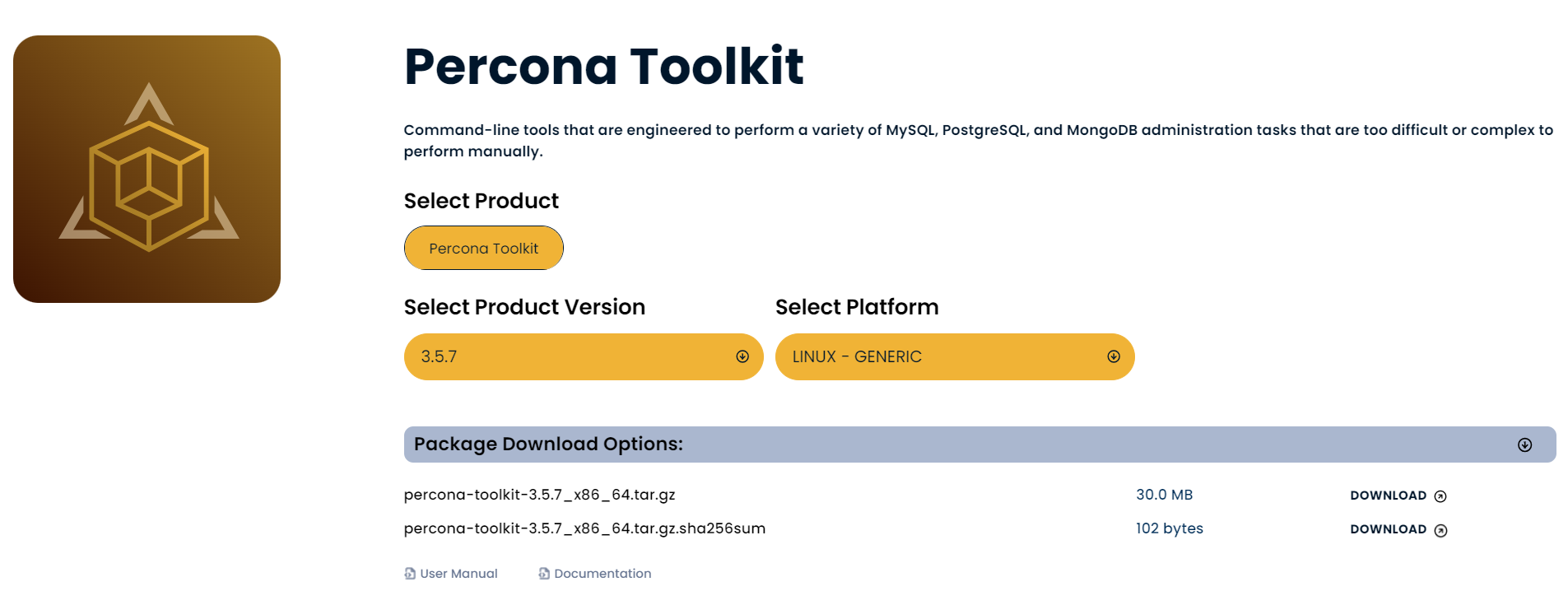Viewport: 1568px width, 591px height.
Task: Click DOWNLOAD for the sha256sum file
Action: 1389,530
